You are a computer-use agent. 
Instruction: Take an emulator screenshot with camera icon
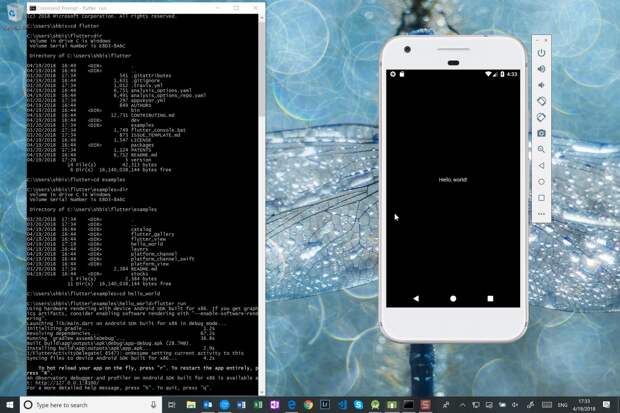click(541, 132)
